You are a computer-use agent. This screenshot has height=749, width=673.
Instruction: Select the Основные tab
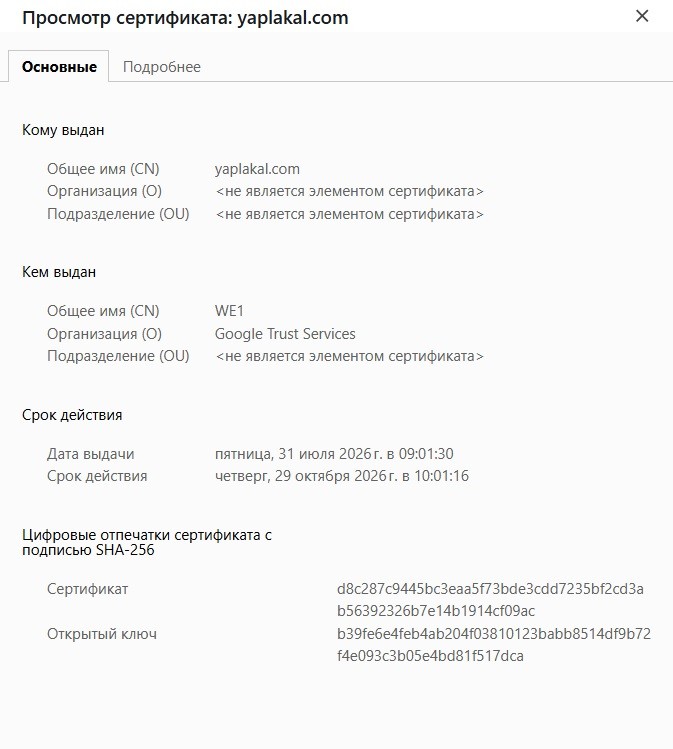pos(59,66)
